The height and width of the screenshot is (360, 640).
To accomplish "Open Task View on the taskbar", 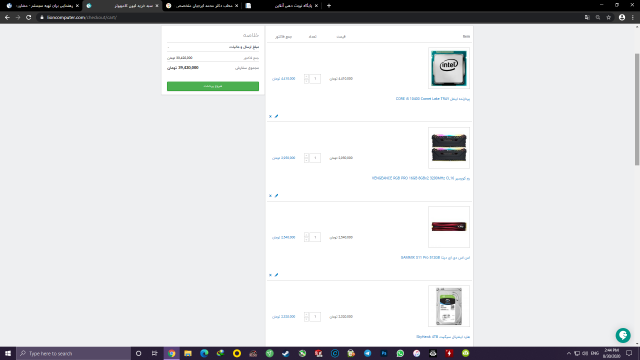I will pos(154,353).
